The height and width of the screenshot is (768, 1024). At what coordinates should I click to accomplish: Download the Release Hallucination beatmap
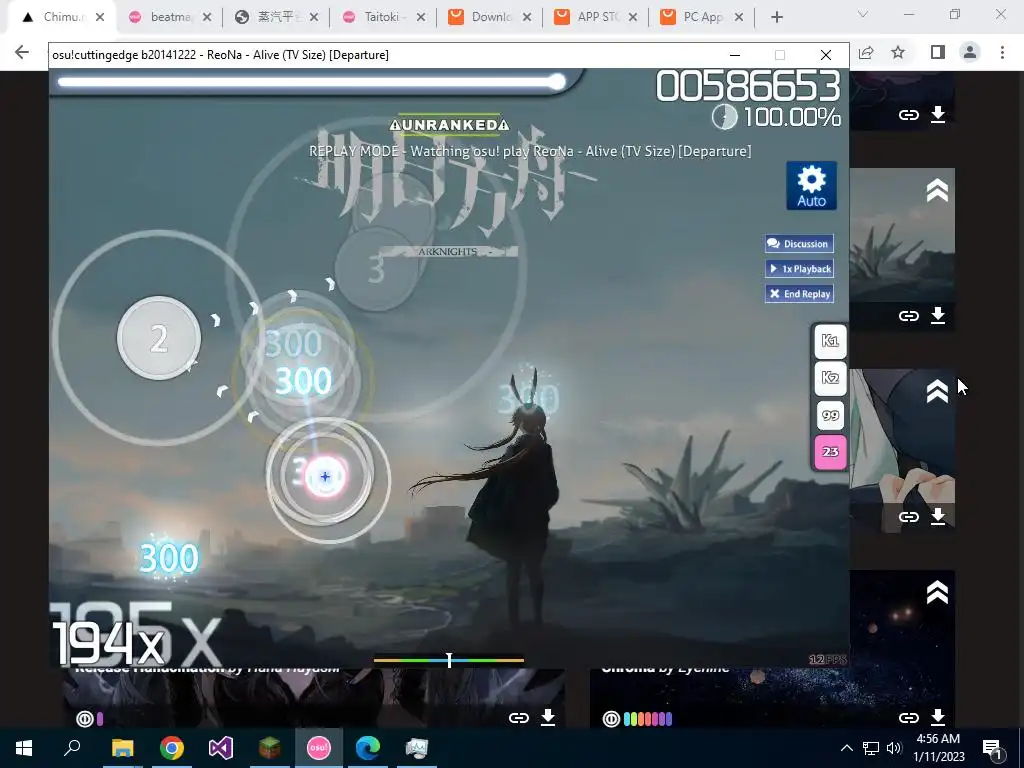(548, 718)
